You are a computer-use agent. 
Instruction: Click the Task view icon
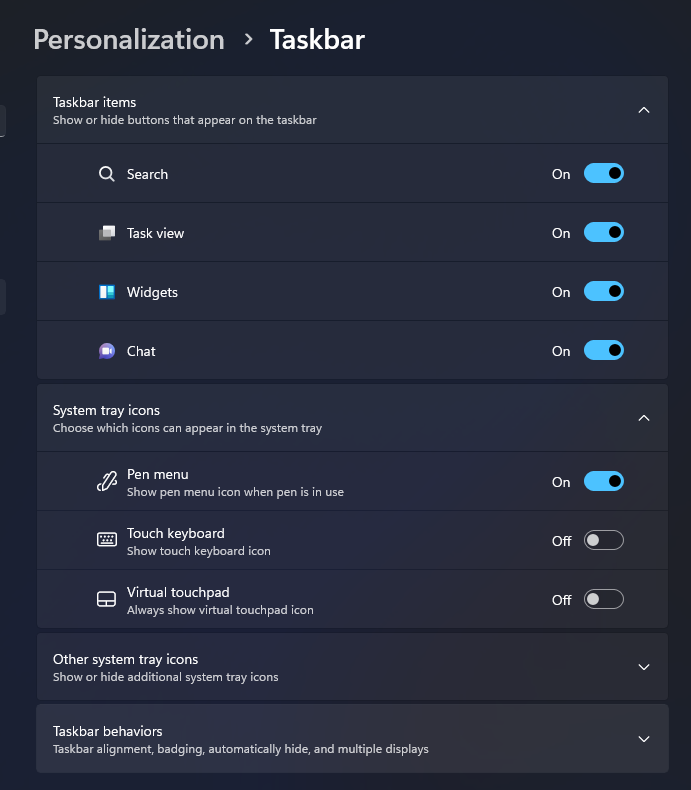[x=107, y=233]
